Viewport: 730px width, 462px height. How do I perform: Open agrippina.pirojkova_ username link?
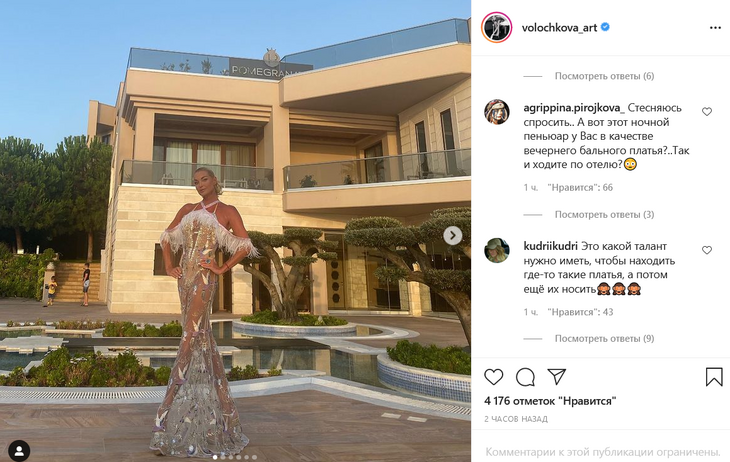click(x=574, y=108)
